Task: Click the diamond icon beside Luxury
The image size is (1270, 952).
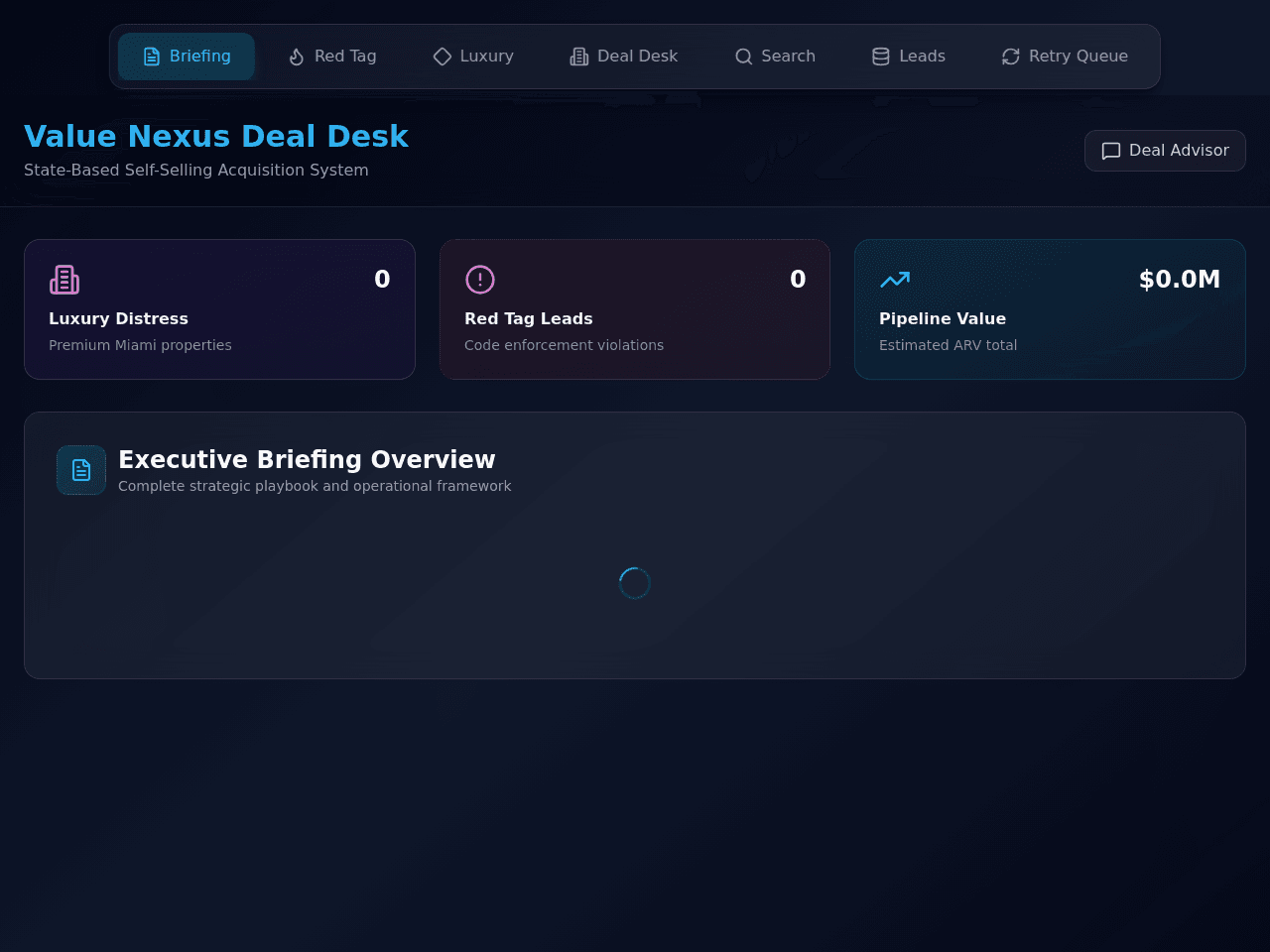Action: (x=443, y=57)
